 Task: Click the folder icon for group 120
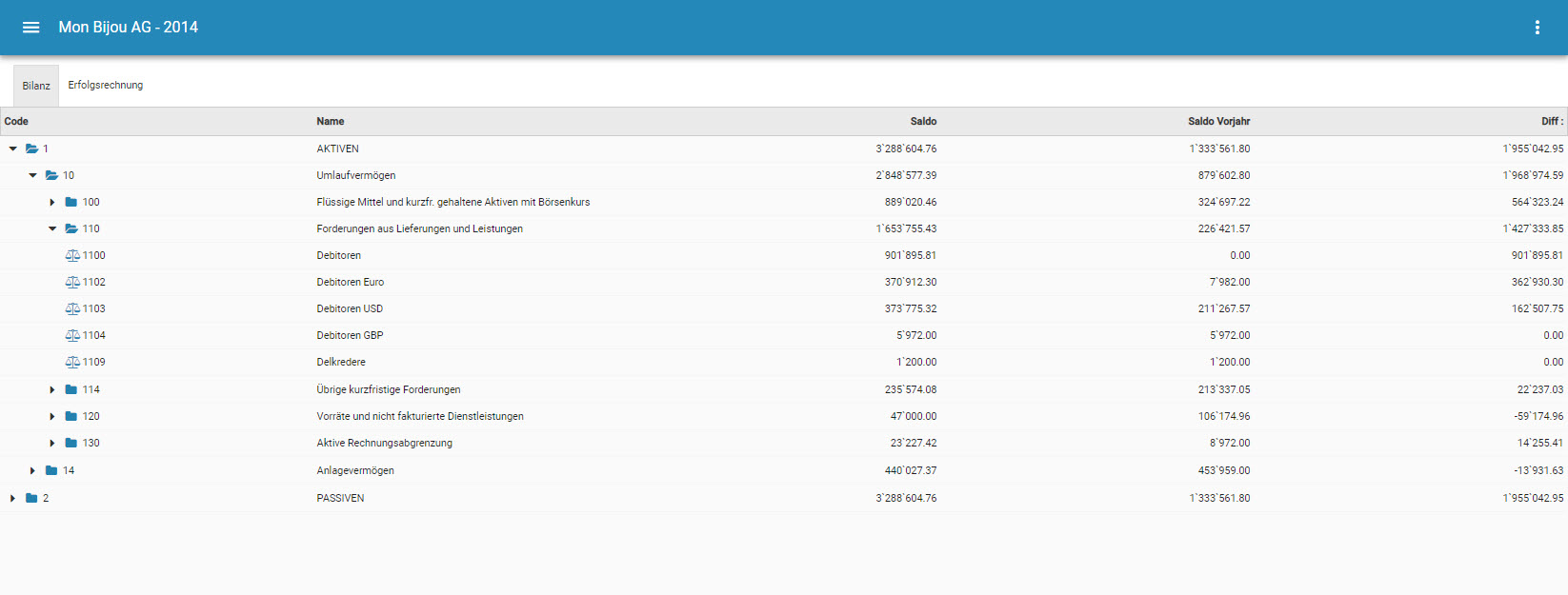[x=71, y=416]
